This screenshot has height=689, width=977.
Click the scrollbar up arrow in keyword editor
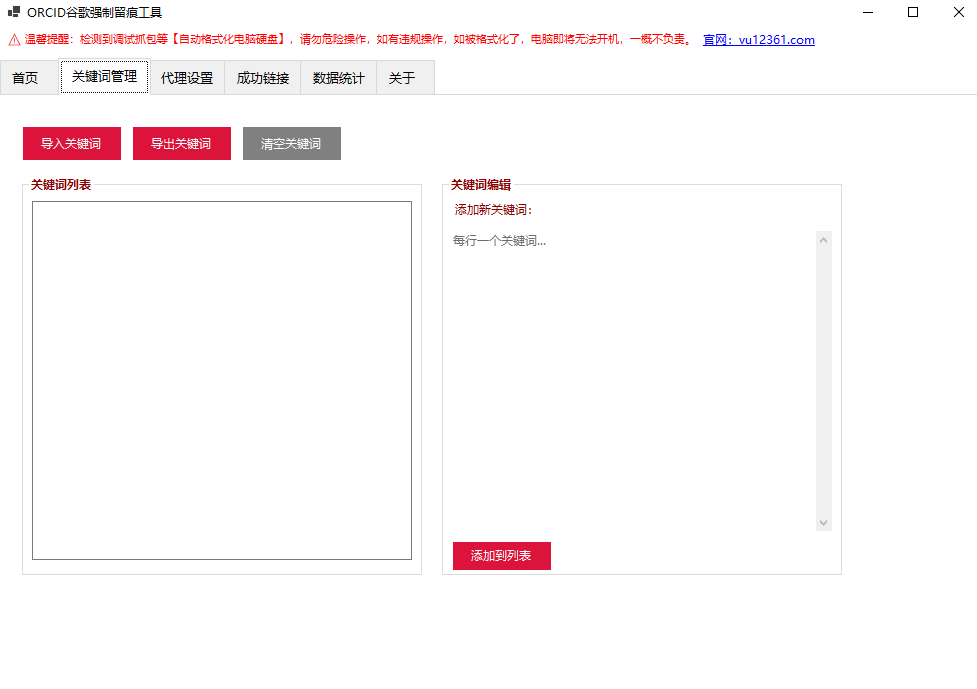click(x=824, y=240)
